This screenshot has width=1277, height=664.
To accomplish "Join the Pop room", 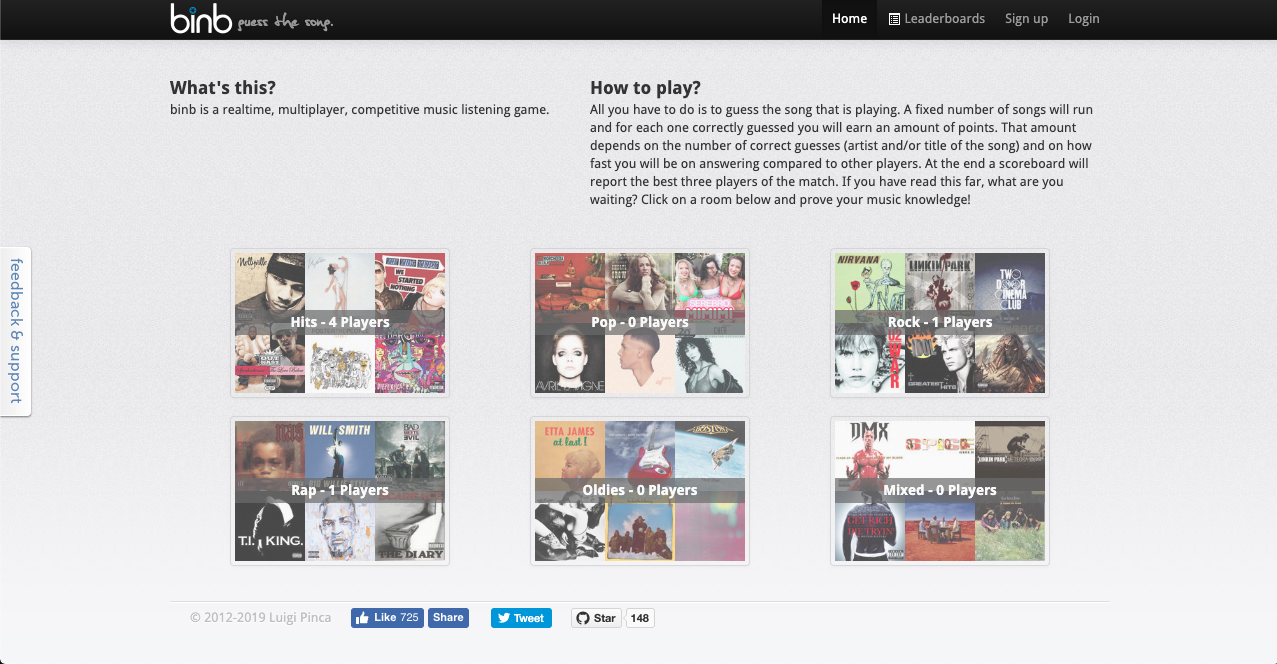I will (x=640, y=322).
